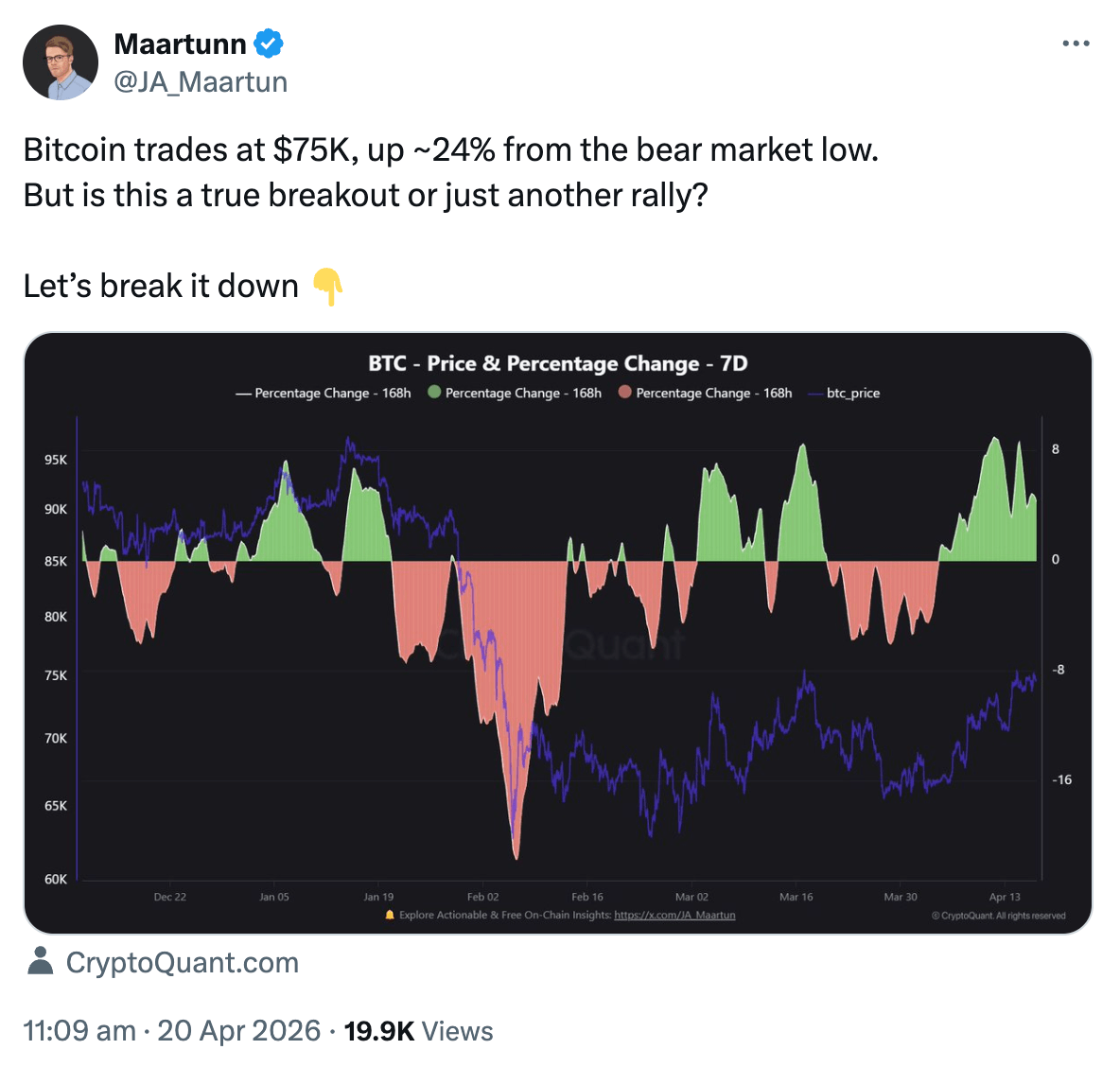Screen dimensions: 1120x1067
Task: View the 19.9K Views count
Action: [x=418, y=1030]
